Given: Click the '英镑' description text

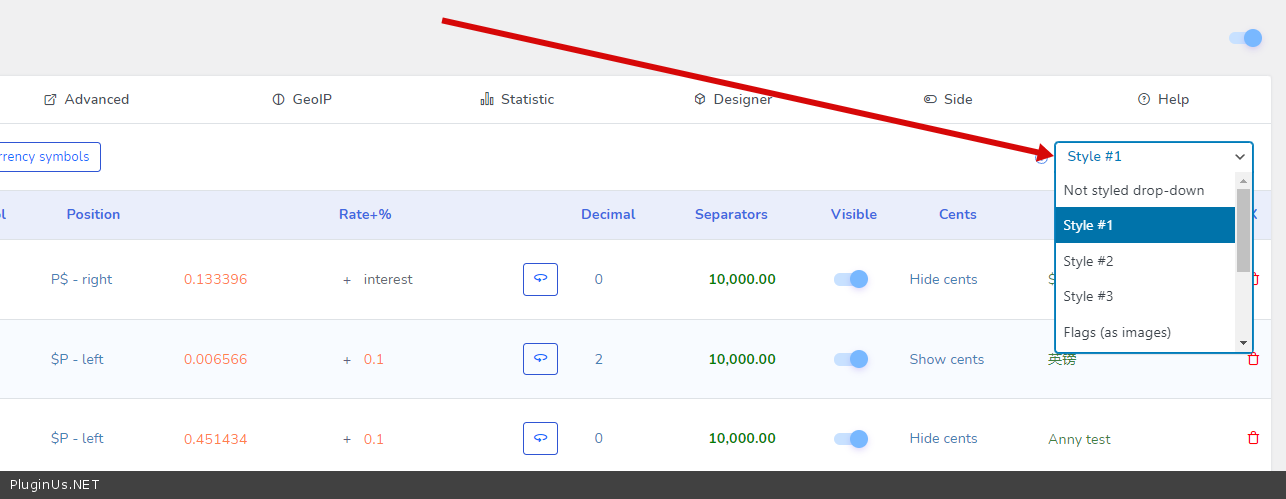Looking at the screenshot, I should point(1062,359).
